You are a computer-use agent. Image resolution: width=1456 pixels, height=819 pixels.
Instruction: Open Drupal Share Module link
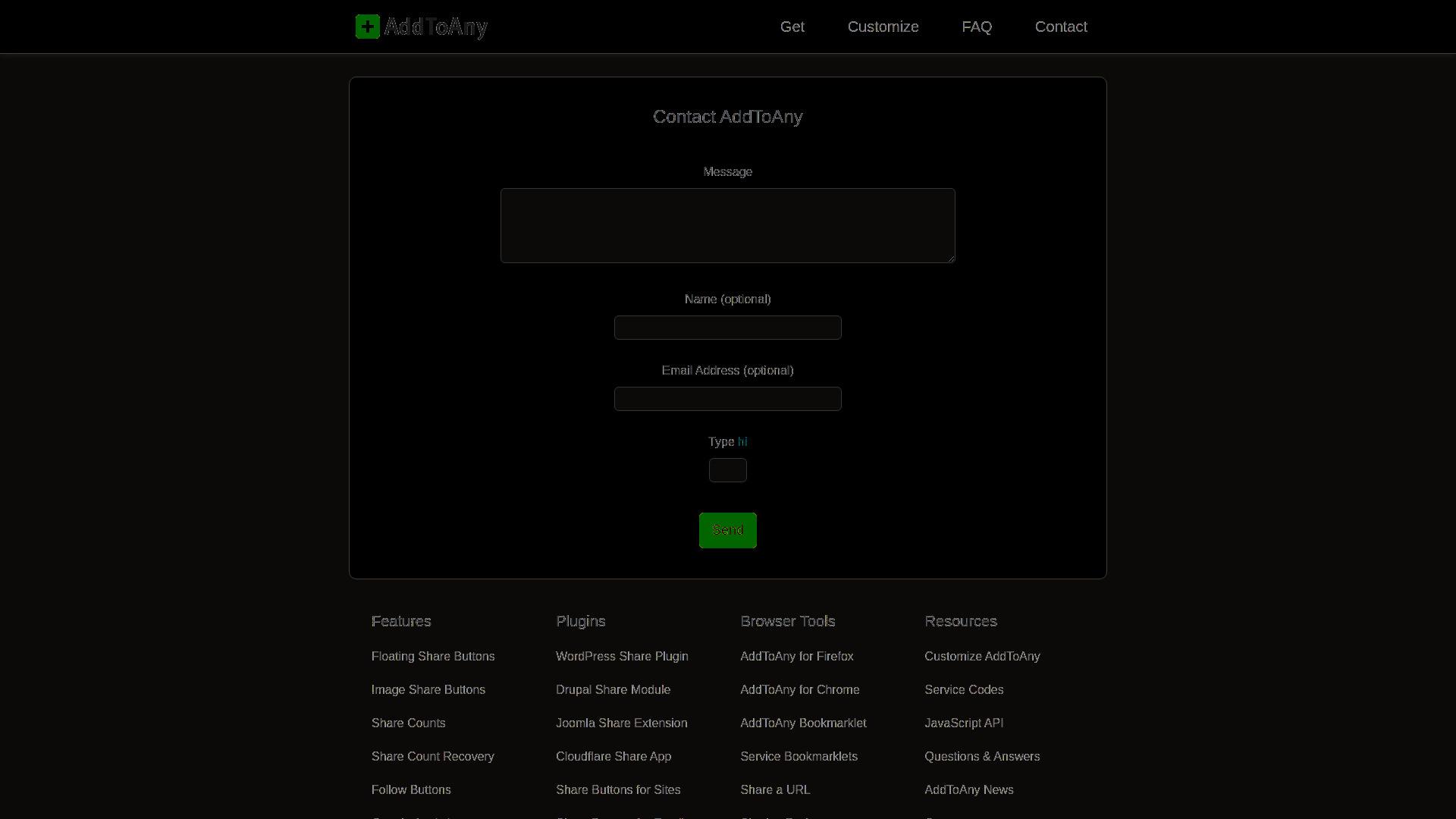pos(613,690)
